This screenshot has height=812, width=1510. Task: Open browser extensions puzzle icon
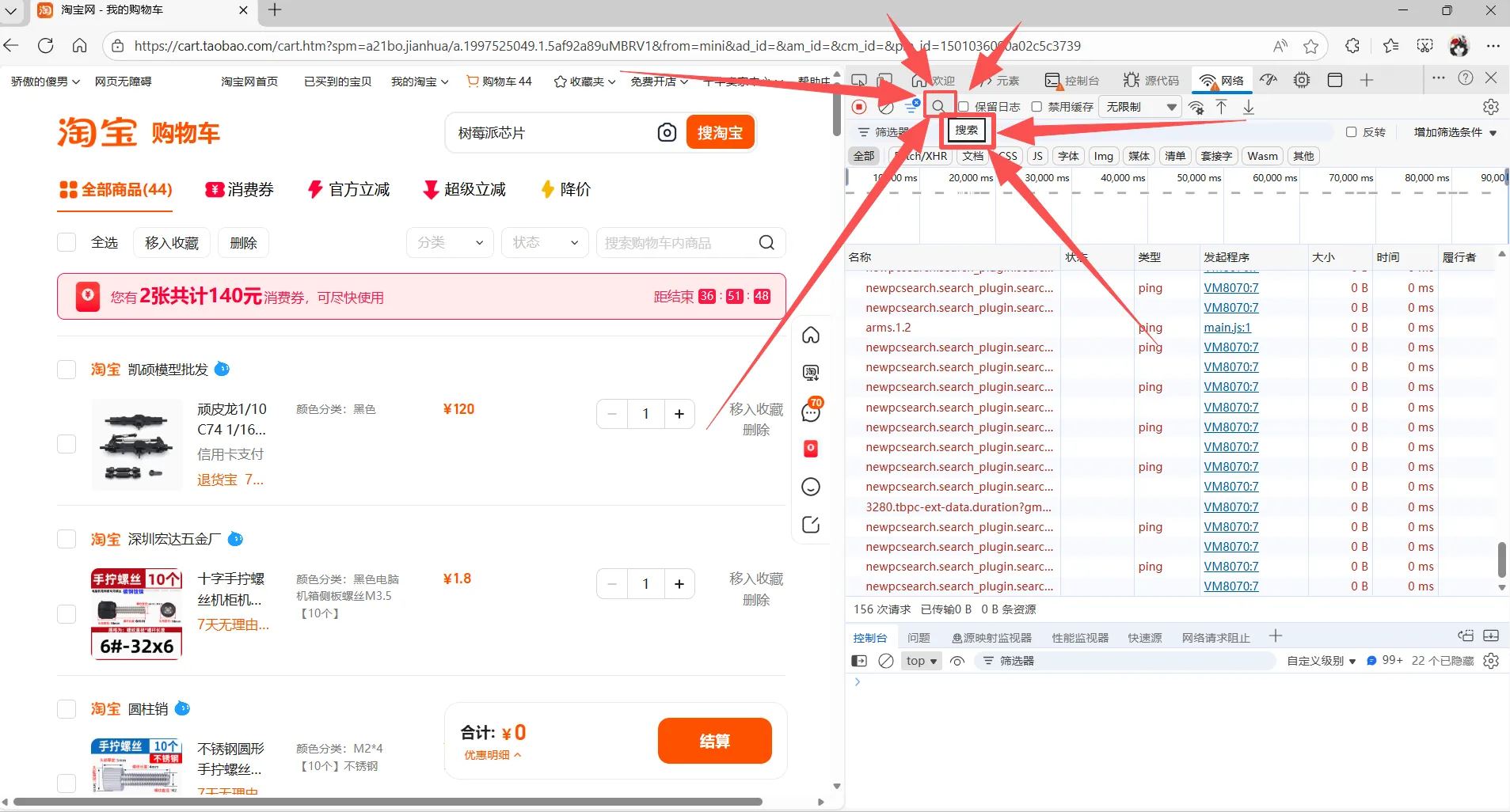click(x=1352, y=46)
